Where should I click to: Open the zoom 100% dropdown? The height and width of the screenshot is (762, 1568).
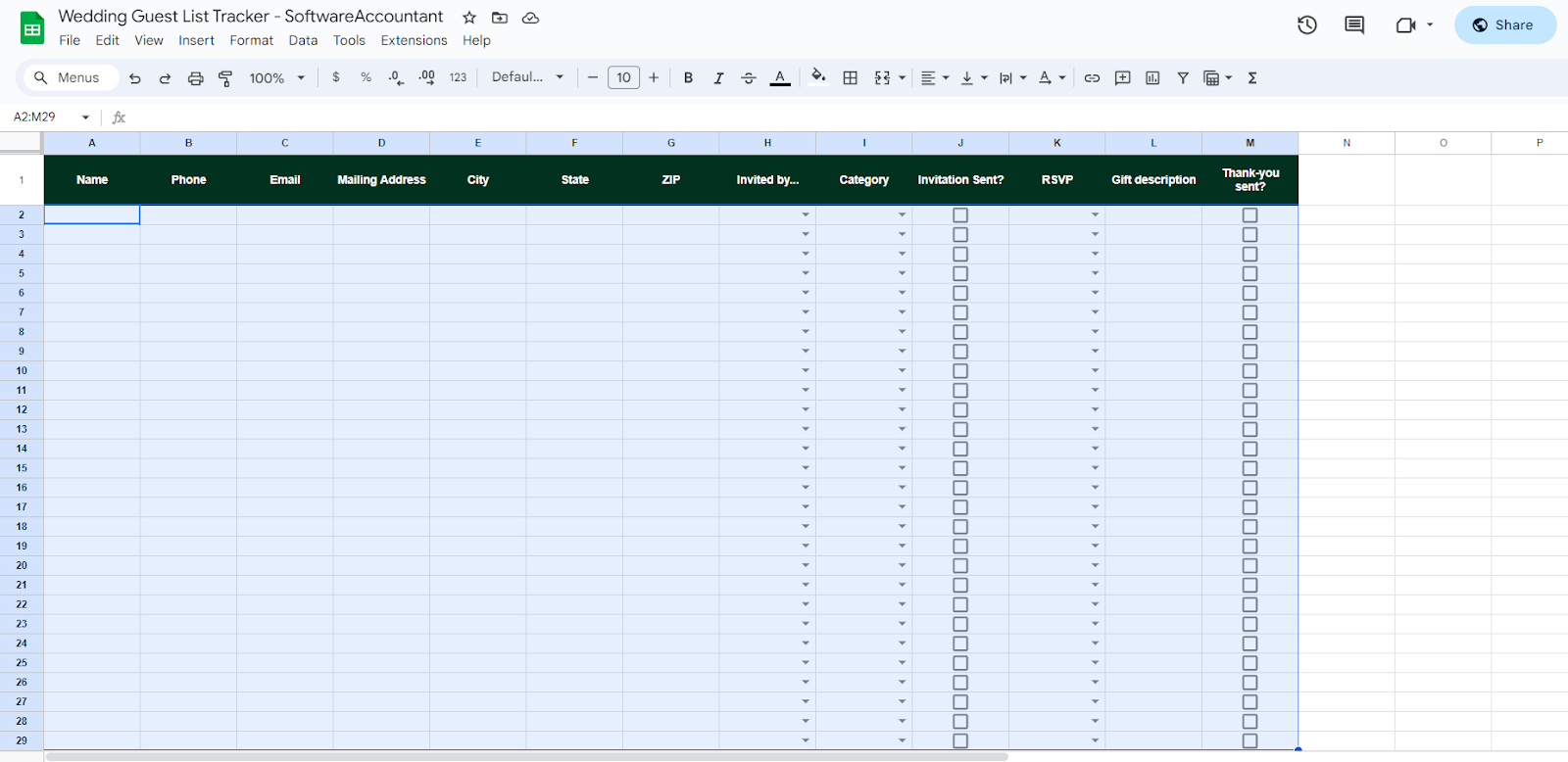pos(277,78)
